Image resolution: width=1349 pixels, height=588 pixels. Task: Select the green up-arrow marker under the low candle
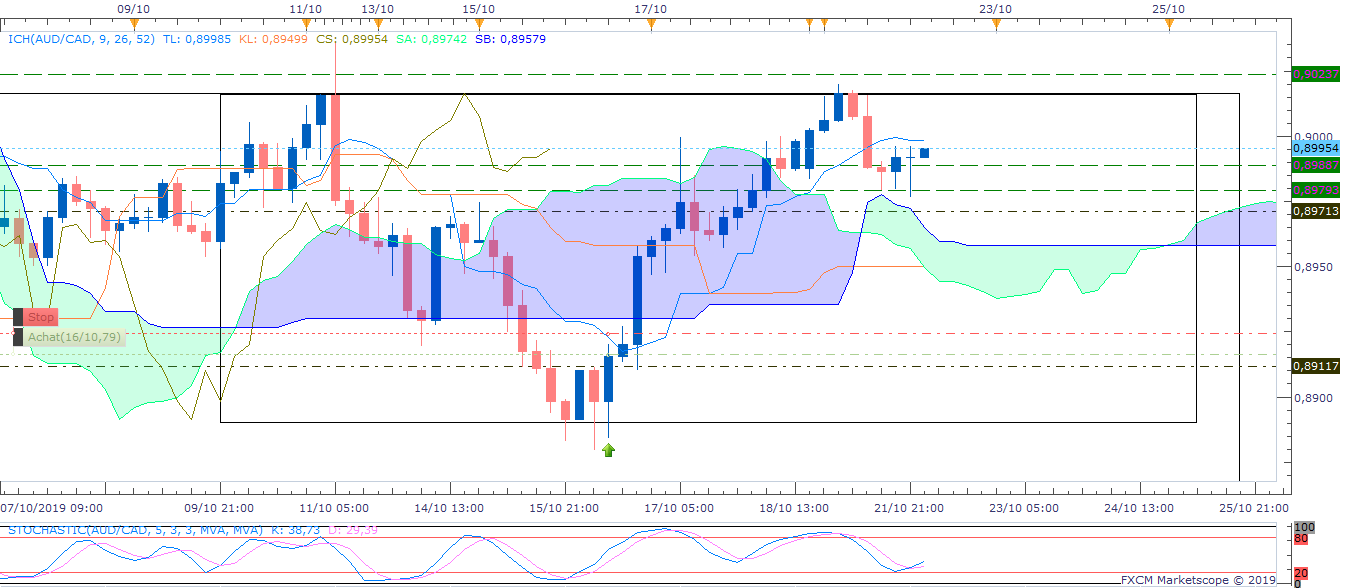click(x=608, y=450)
